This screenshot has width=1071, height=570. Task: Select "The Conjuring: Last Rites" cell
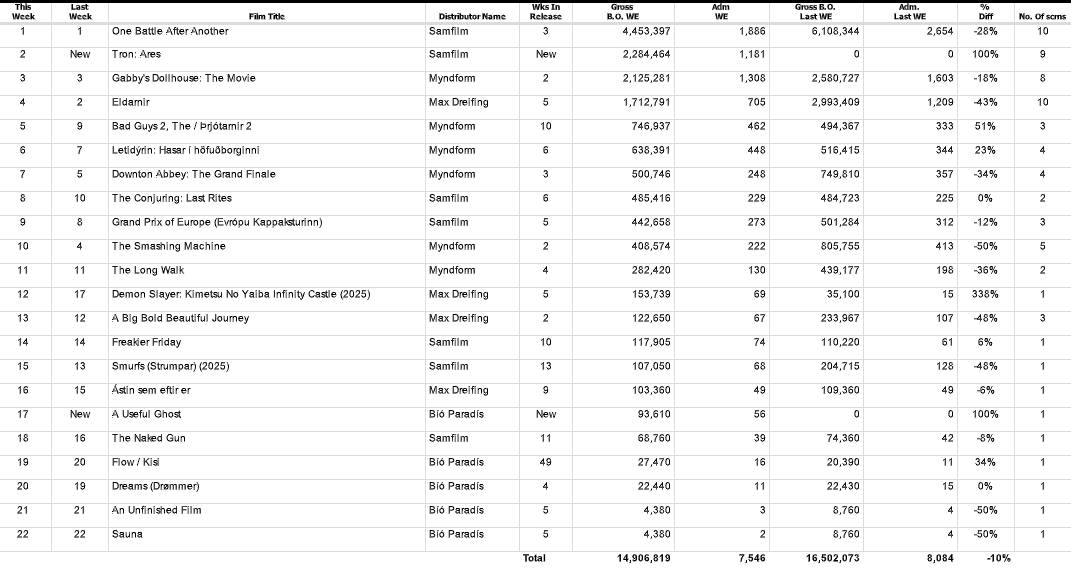pos(172,198)
